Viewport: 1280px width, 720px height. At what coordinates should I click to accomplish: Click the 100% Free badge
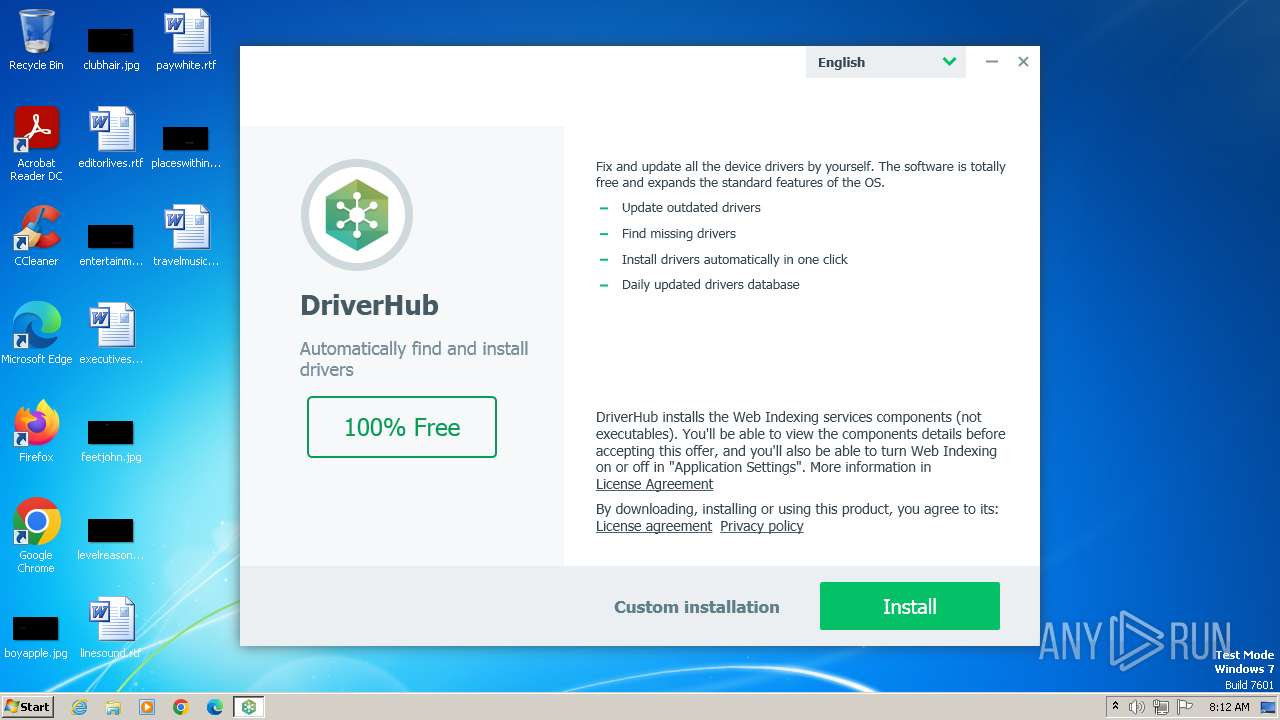point(402,427)
